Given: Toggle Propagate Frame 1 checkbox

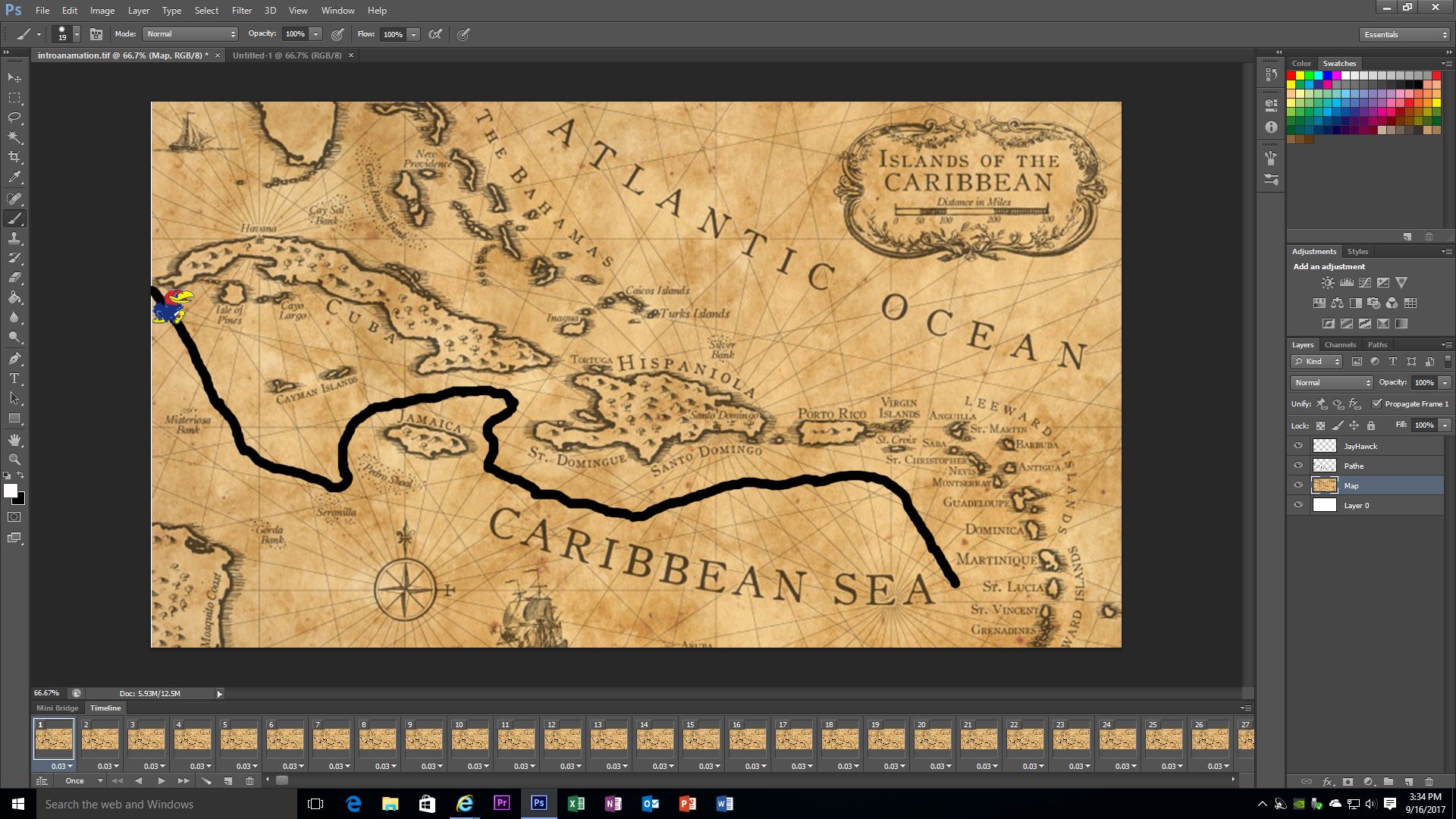Looking at the screenshot, I should click(x=1377, y=403).
